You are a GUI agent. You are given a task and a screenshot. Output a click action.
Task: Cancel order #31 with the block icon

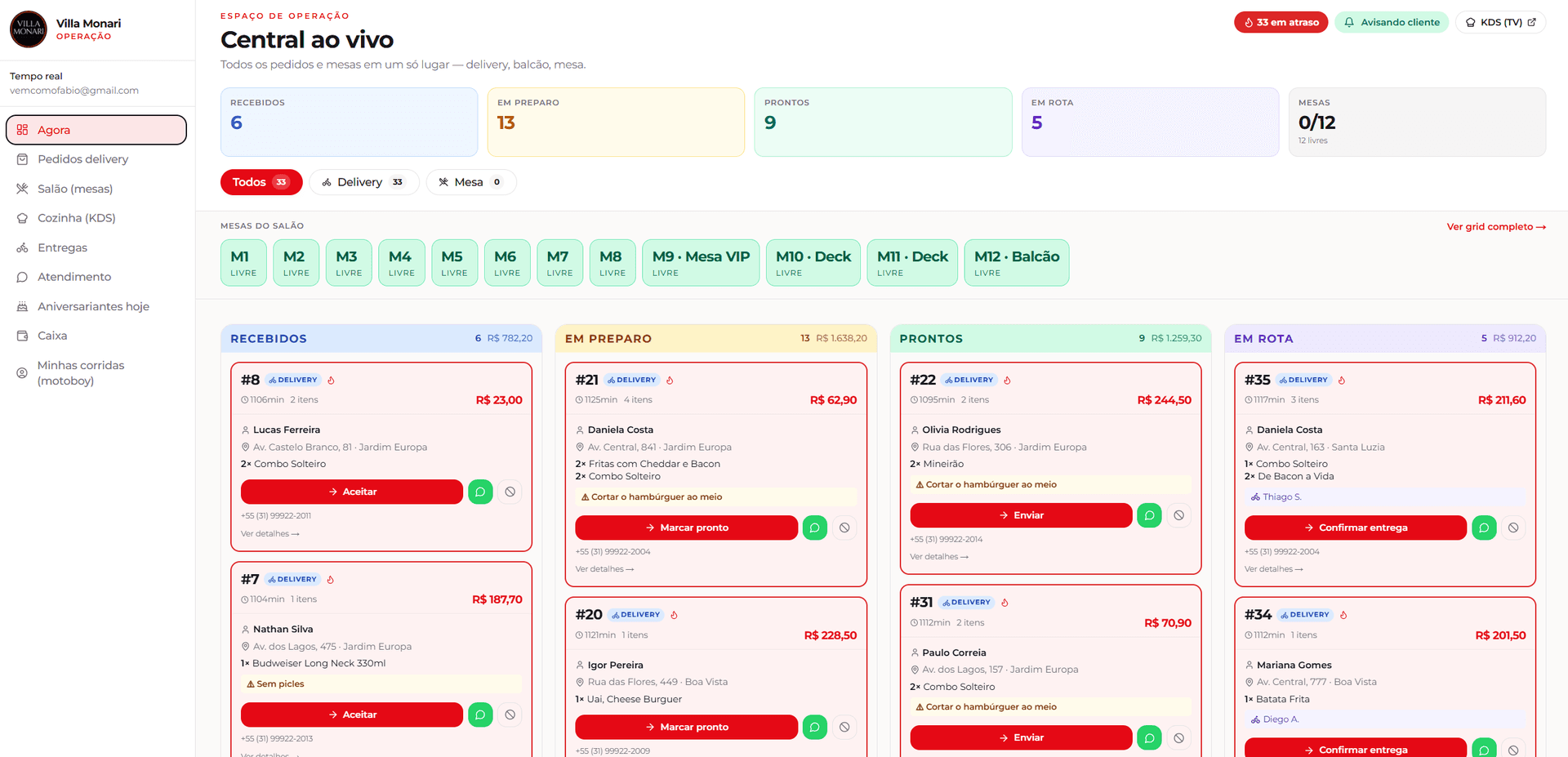tap(1178, 737)
